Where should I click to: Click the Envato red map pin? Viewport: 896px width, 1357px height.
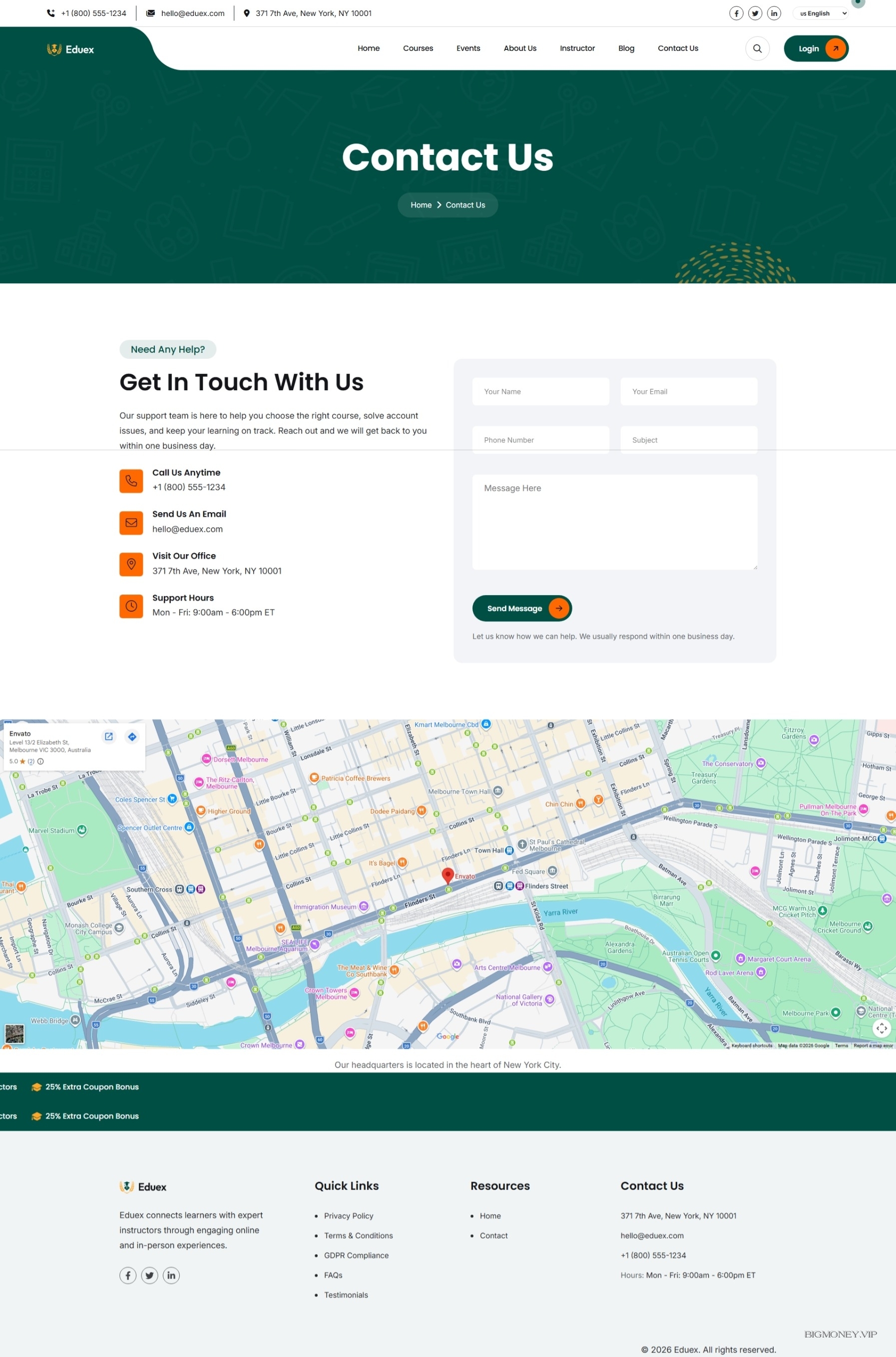click(448, 874)
